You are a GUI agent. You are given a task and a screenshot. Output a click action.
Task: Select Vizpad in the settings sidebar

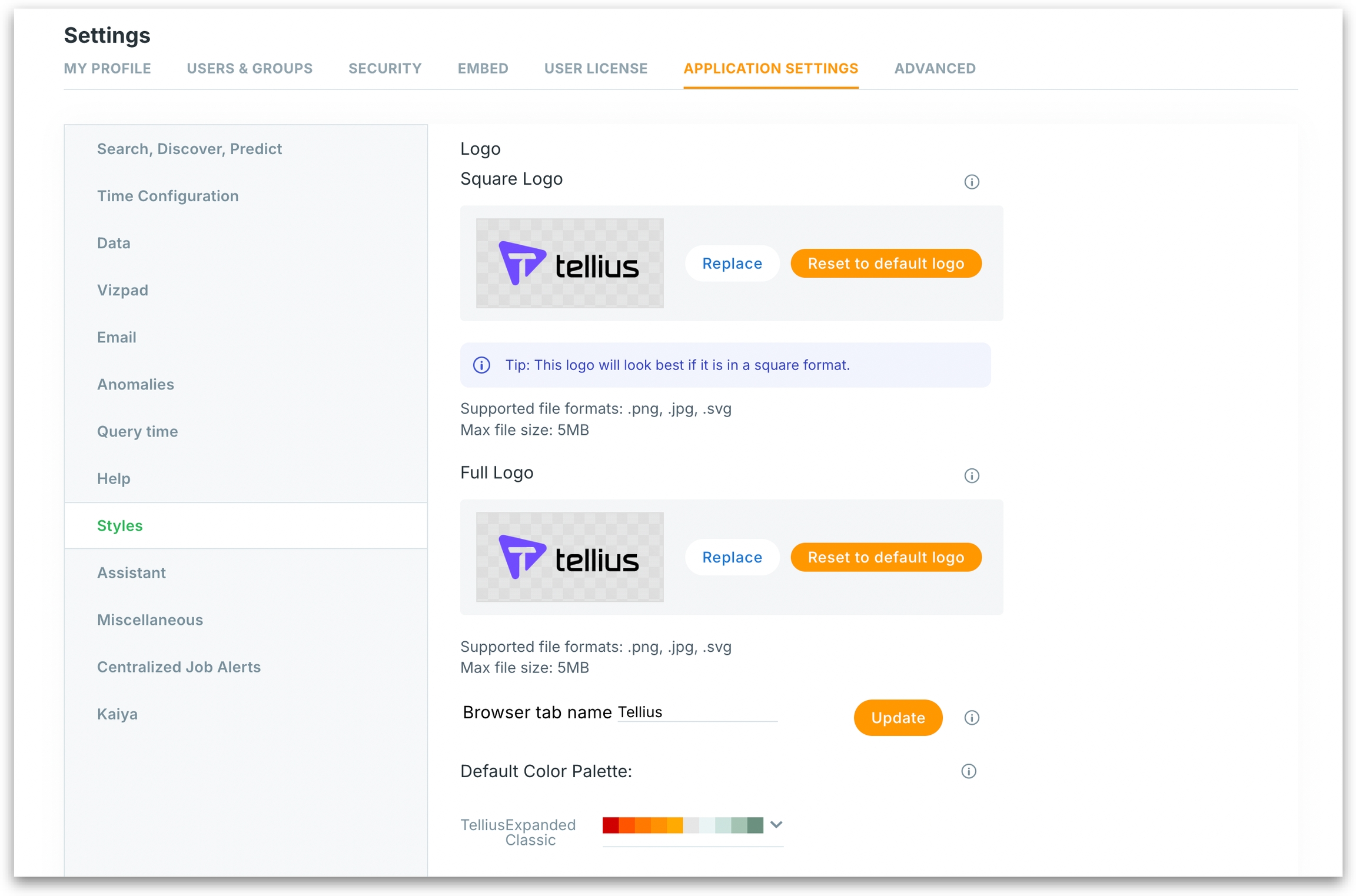(x=122, y=290)
